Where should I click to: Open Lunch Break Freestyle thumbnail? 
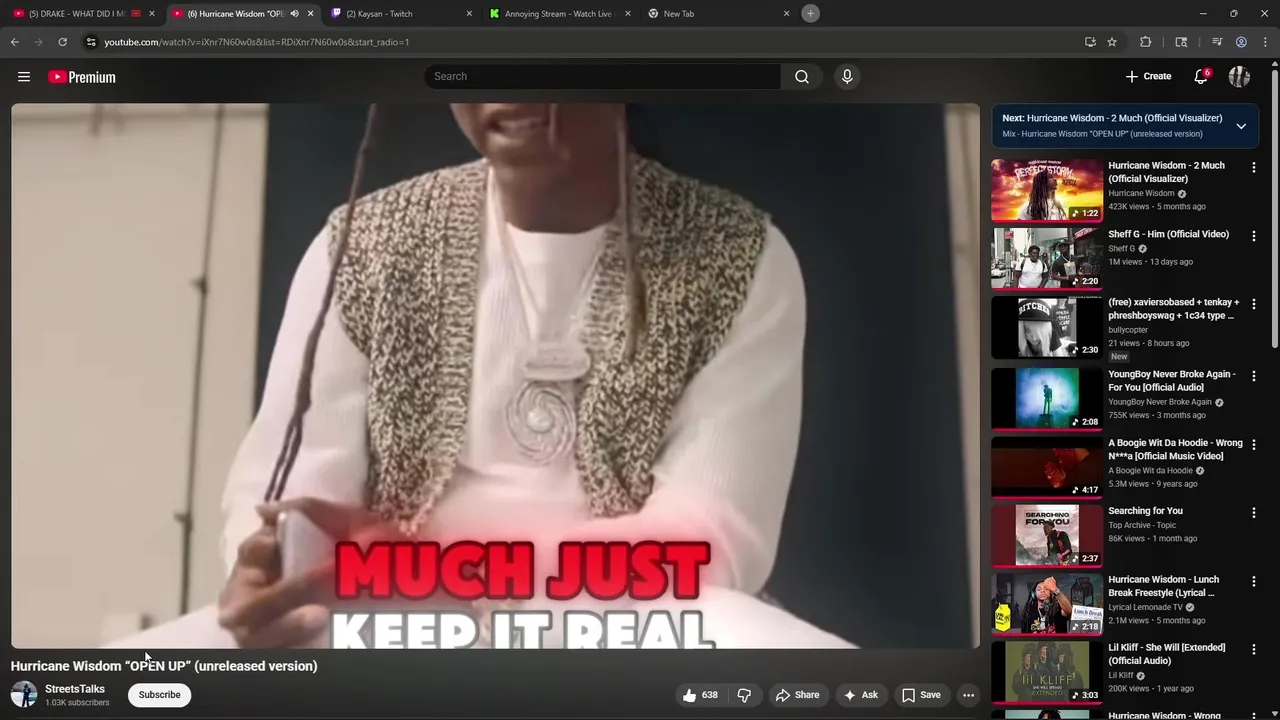[x=1047, y=604]
